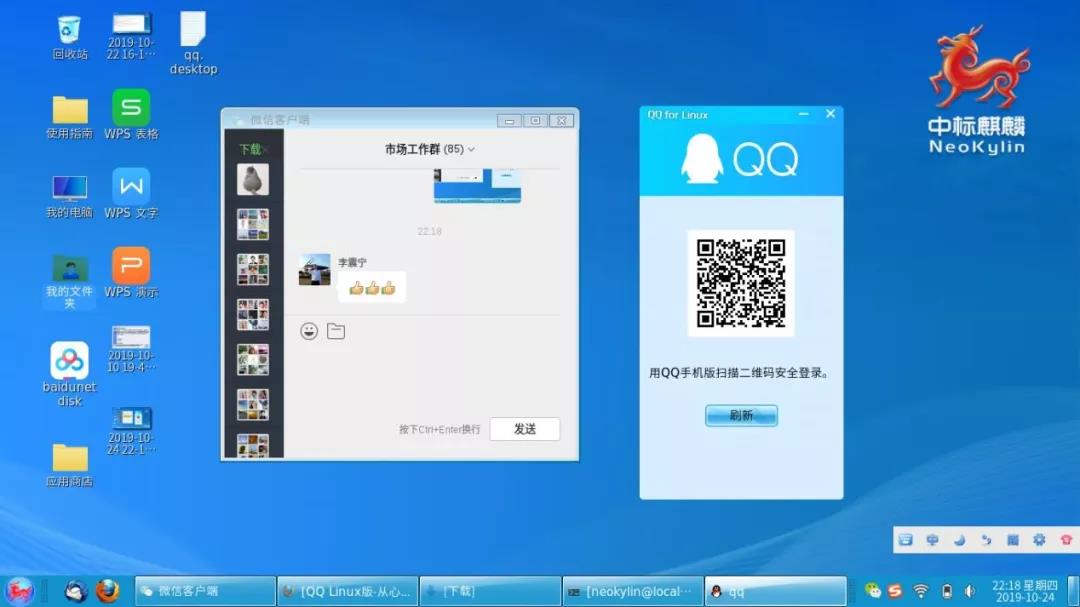Click the Sogou S icon in the system tray
This screenshot has width=1080, height=607.
pos(895,590)
